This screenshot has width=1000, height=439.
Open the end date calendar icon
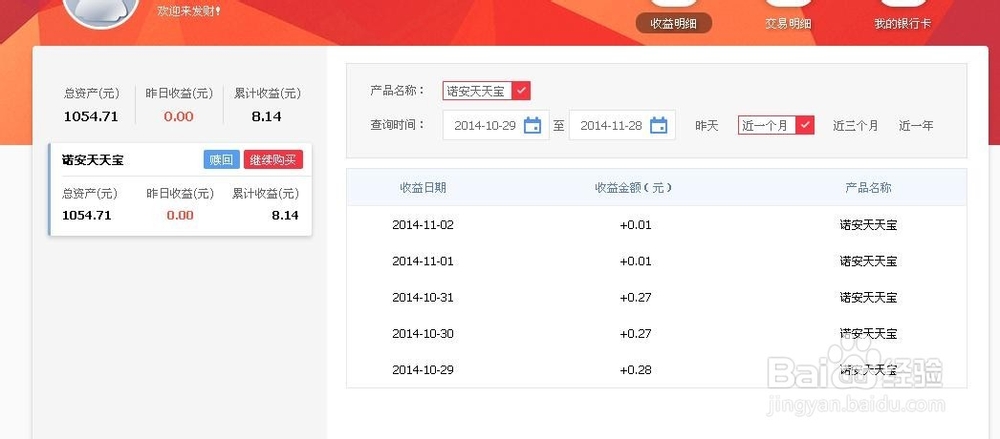coord(658,125)
